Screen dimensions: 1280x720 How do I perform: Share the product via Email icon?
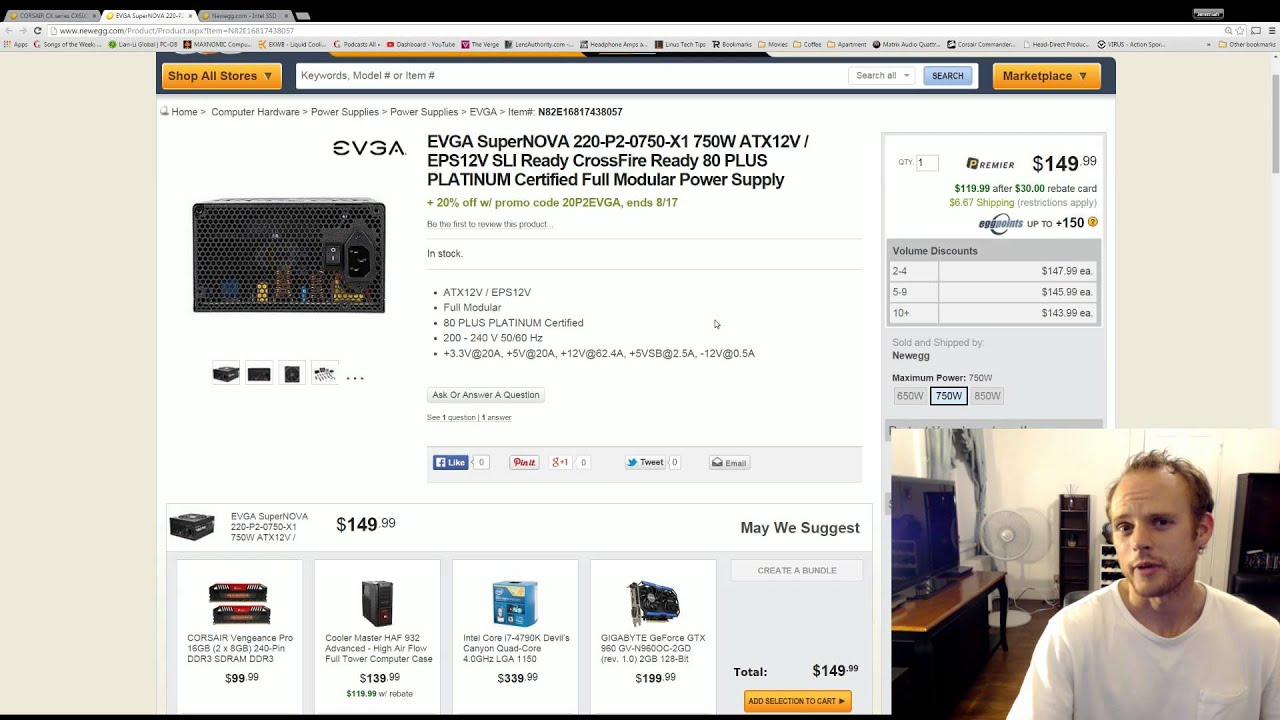click(x=729, y=463)
